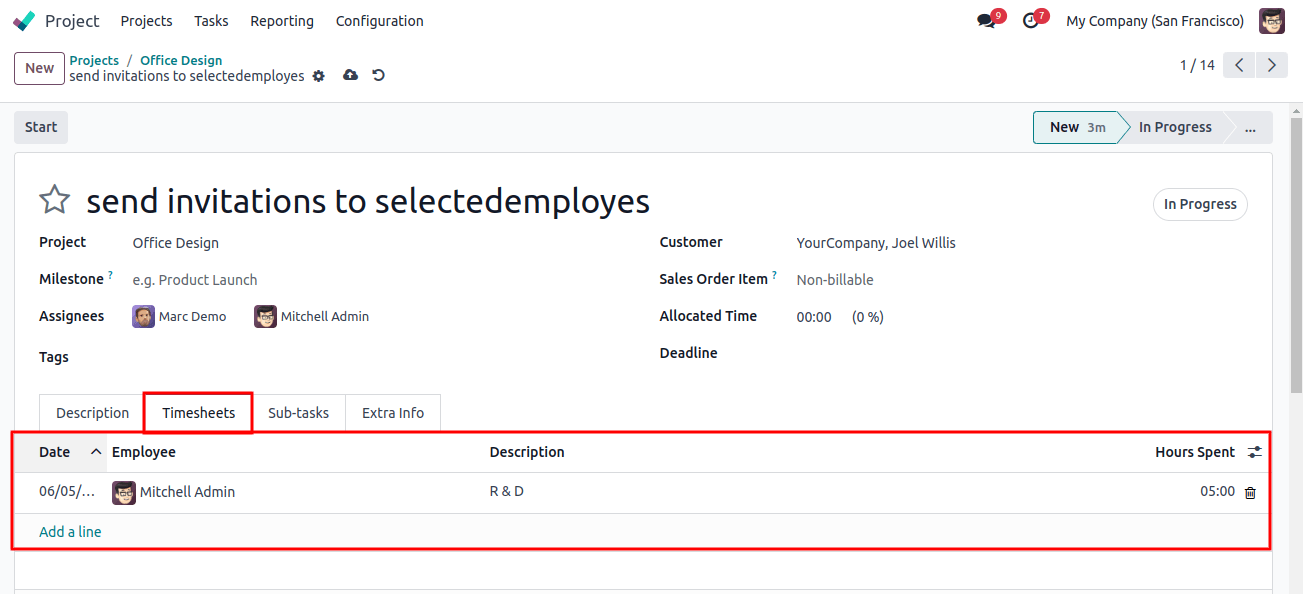Image resolution: width=1303 pixels, height=594 pixels.
Task: Click the In Progress state badge
Action: [1200, 204]
